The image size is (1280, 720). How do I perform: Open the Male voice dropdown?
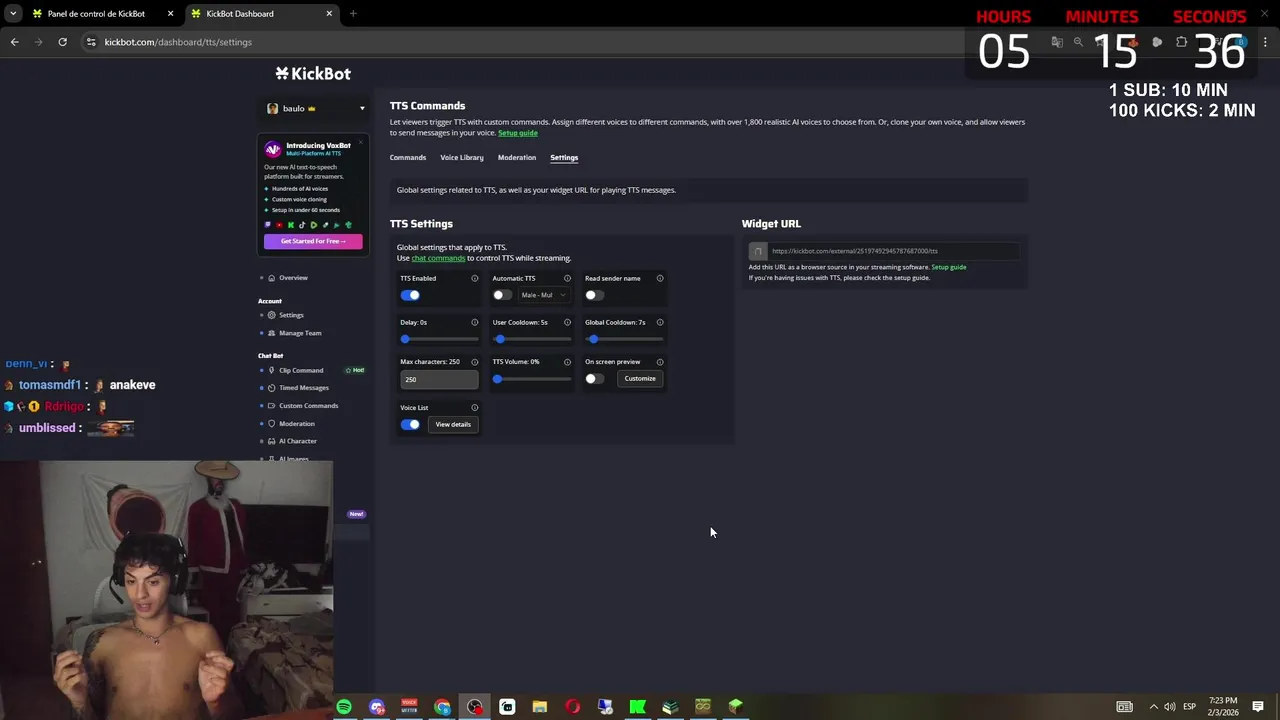point(543,295)
